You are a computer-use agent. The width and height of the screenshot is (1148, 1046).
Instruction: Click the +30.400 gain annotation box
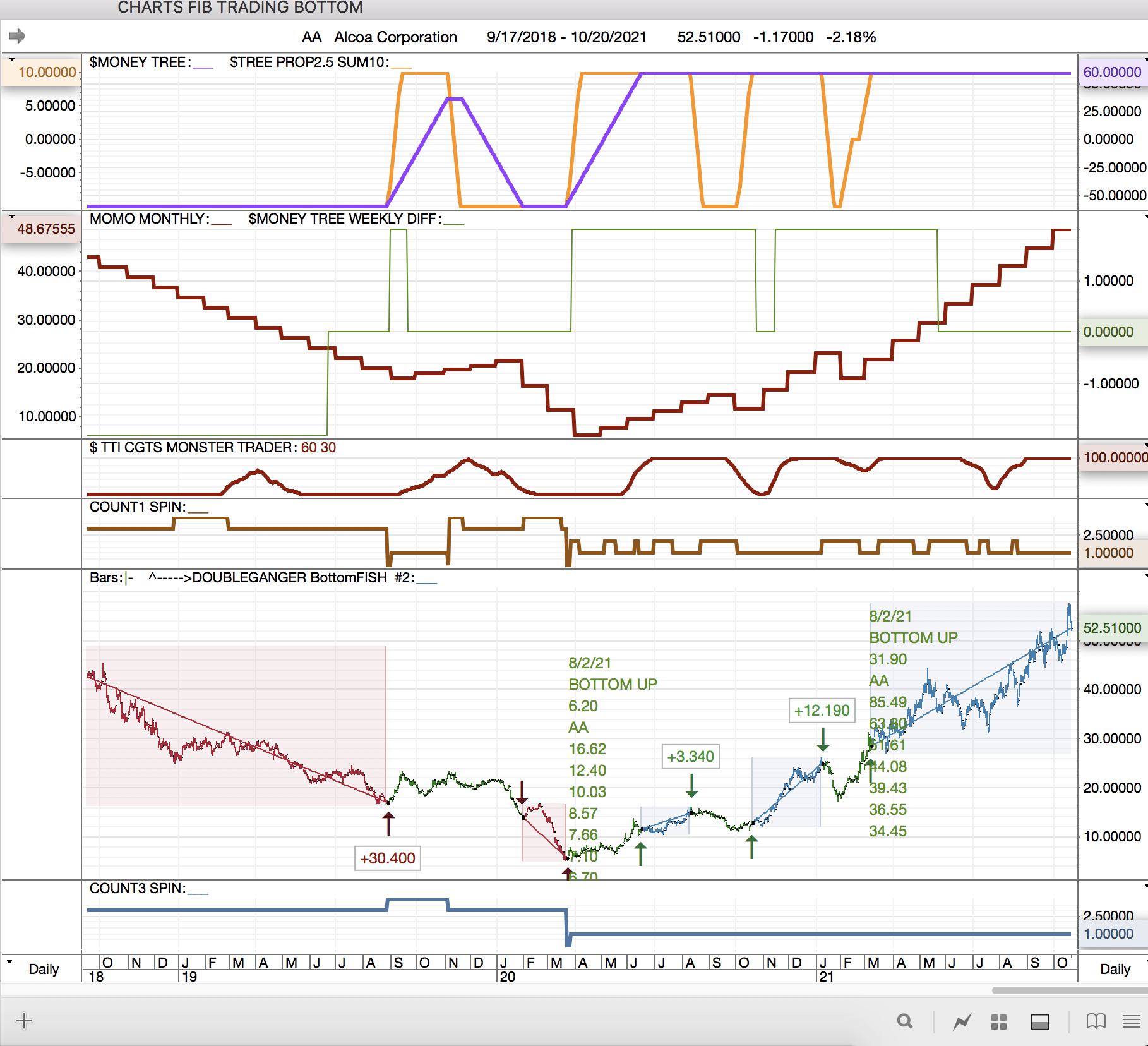(387, 858)
